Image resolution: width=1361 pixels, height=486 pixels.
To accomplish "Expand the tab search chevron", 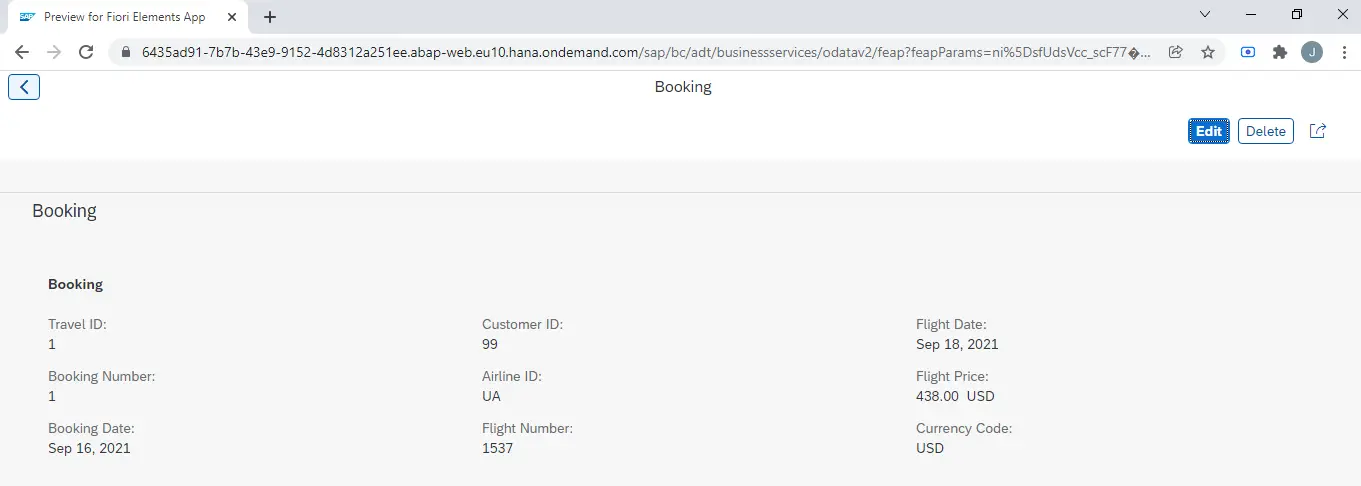I will 1205,15.
